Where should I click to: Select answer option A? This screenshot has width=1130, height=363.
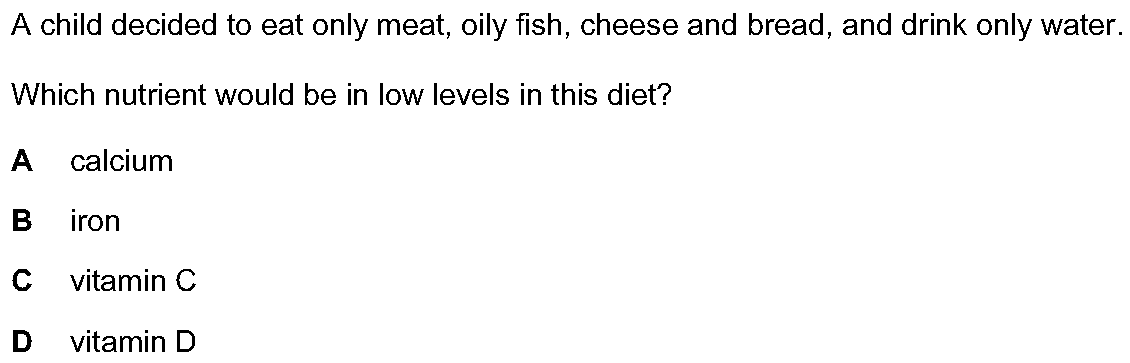pos(22,162)
